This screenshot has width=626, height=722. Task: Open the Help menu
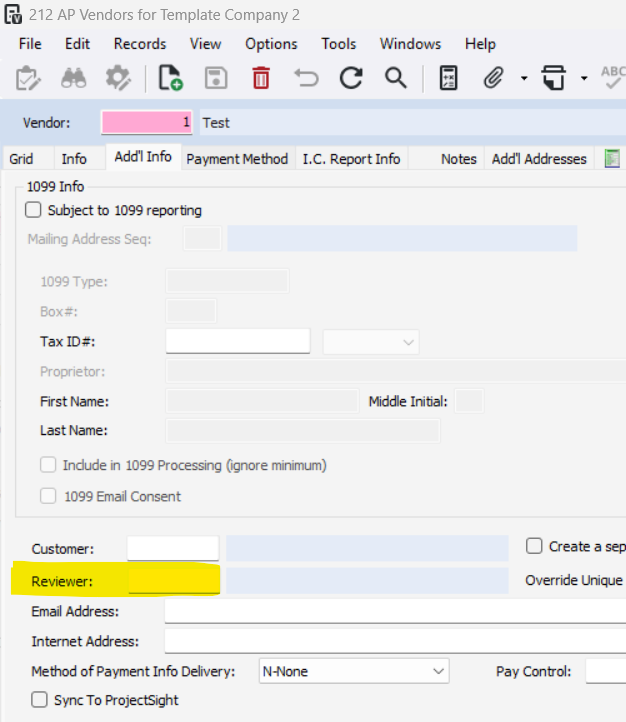coord(480,44)
